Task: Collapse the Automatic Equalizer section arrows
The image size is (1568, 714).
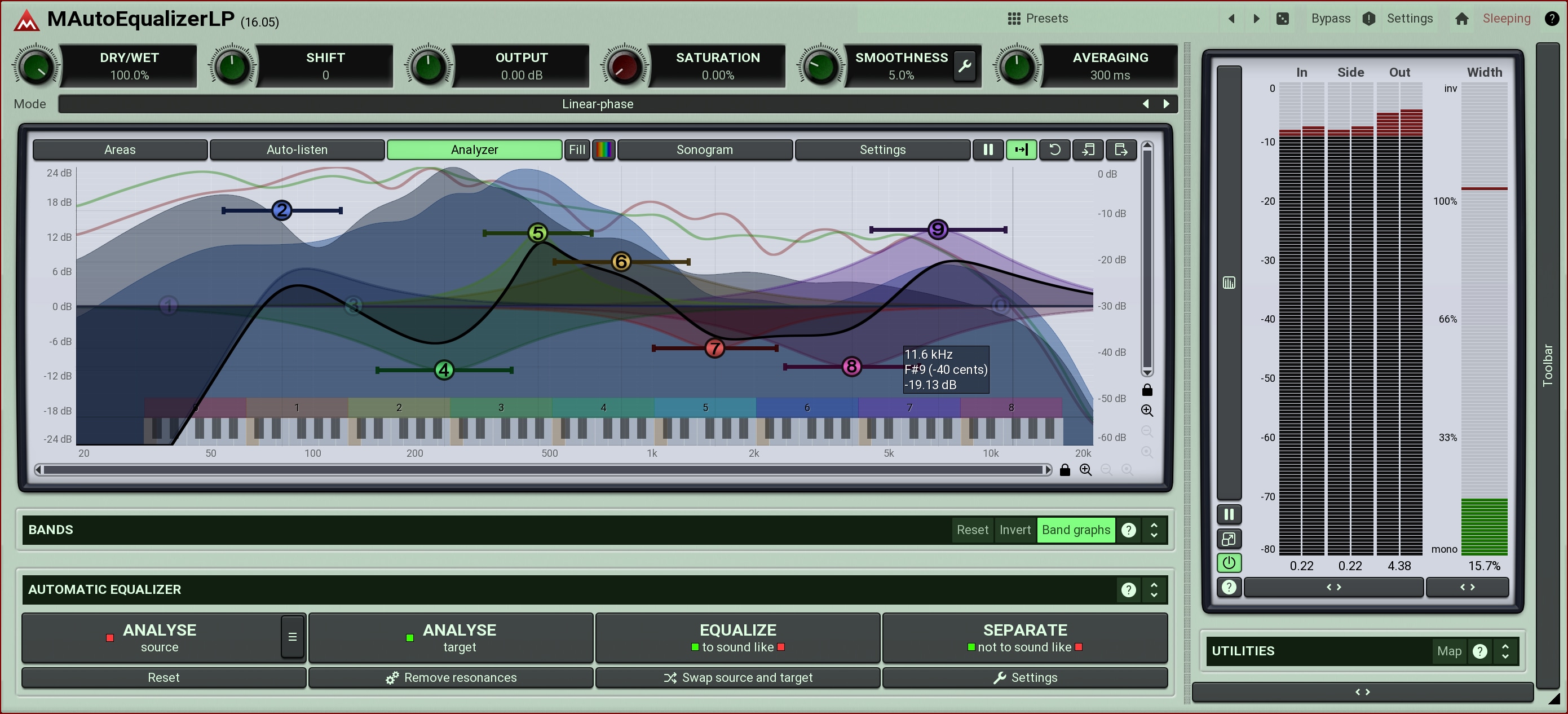Action: point(1154,590)
